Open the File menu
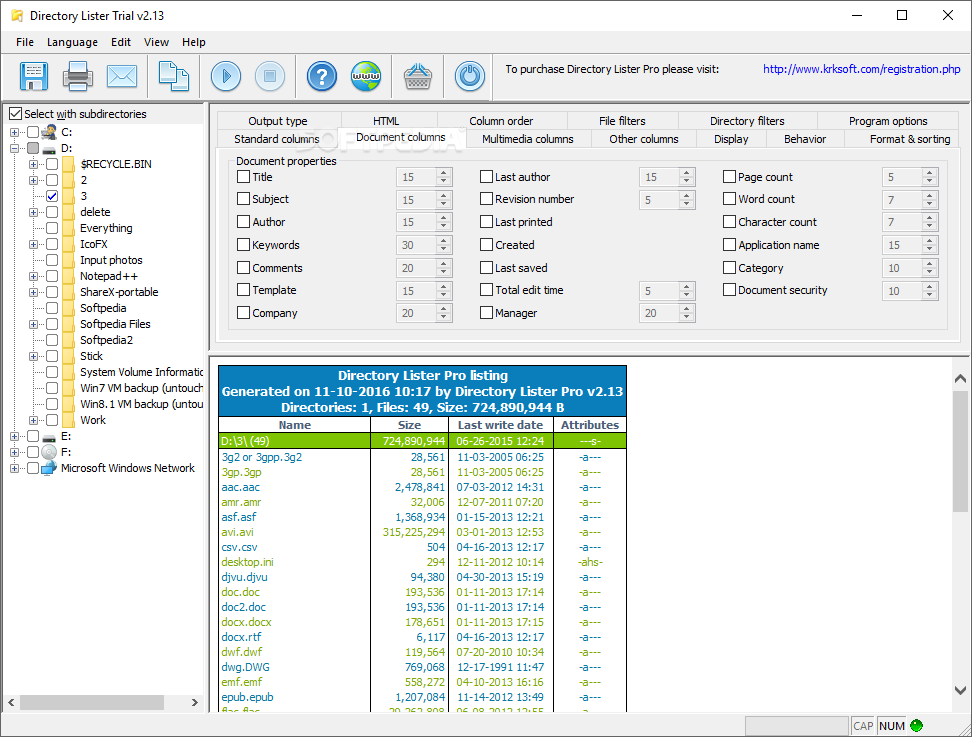Image resolution: width=972 pixels, height=737 pixels. (x=25, y=42)
